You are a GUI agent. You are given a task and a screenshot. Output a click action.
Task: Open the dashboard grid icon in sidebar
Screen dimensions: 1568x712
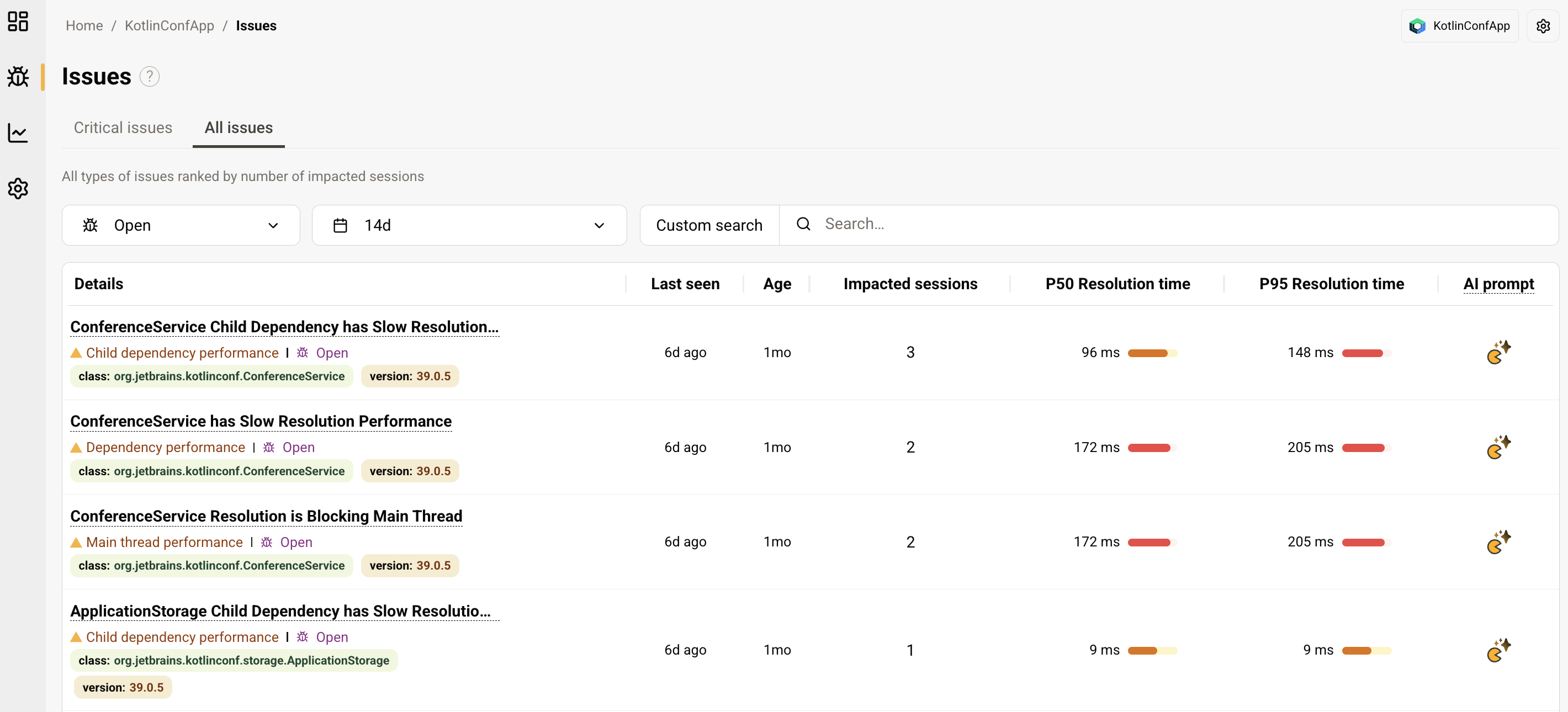(18, 22)
